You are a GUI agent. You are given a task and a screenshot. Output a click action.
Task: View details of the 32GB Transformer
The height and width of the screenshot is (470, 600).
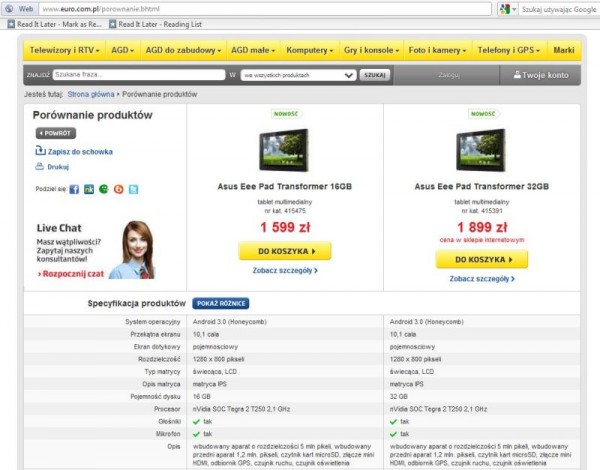[x=483, y=279]
